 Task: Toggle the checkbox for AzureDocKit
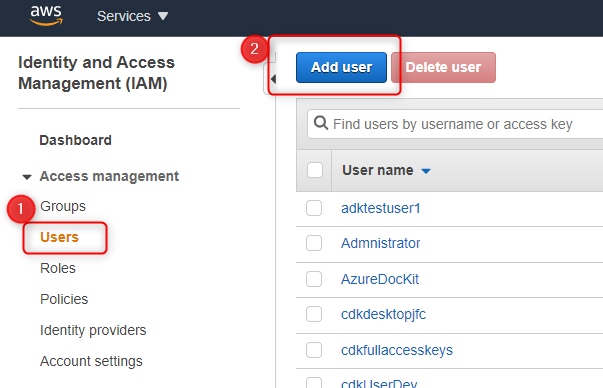pos(314,279)
